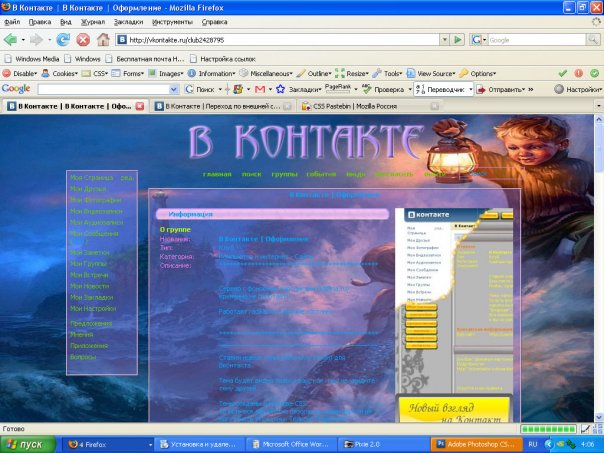Screen dimensions: 604x453
Task: Open the Бесплатная почта bookmark
Action: coord(145,59)
